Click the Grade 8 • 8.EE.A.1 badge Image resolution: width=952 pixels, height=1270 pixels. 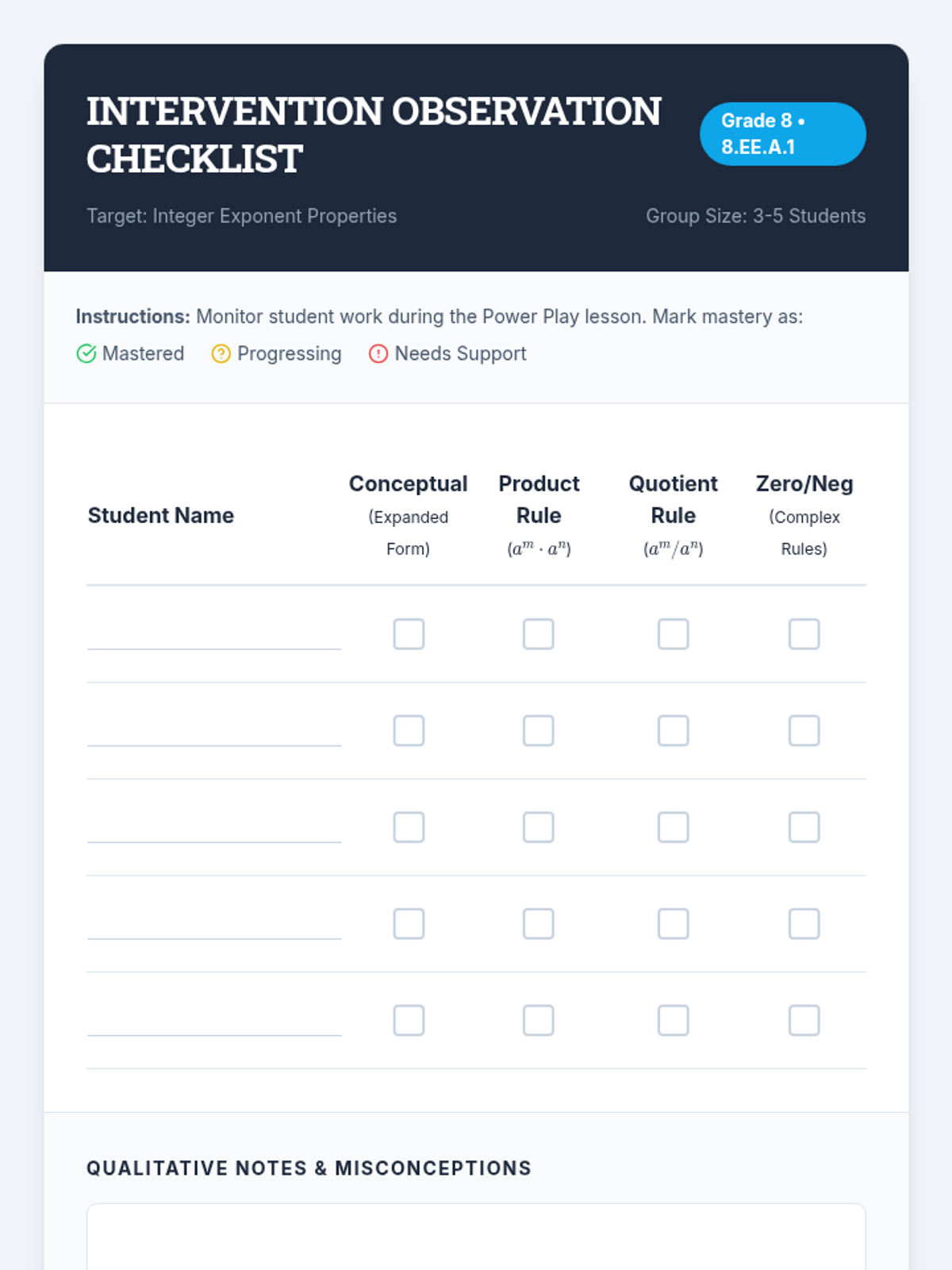(x=782, y=134)
